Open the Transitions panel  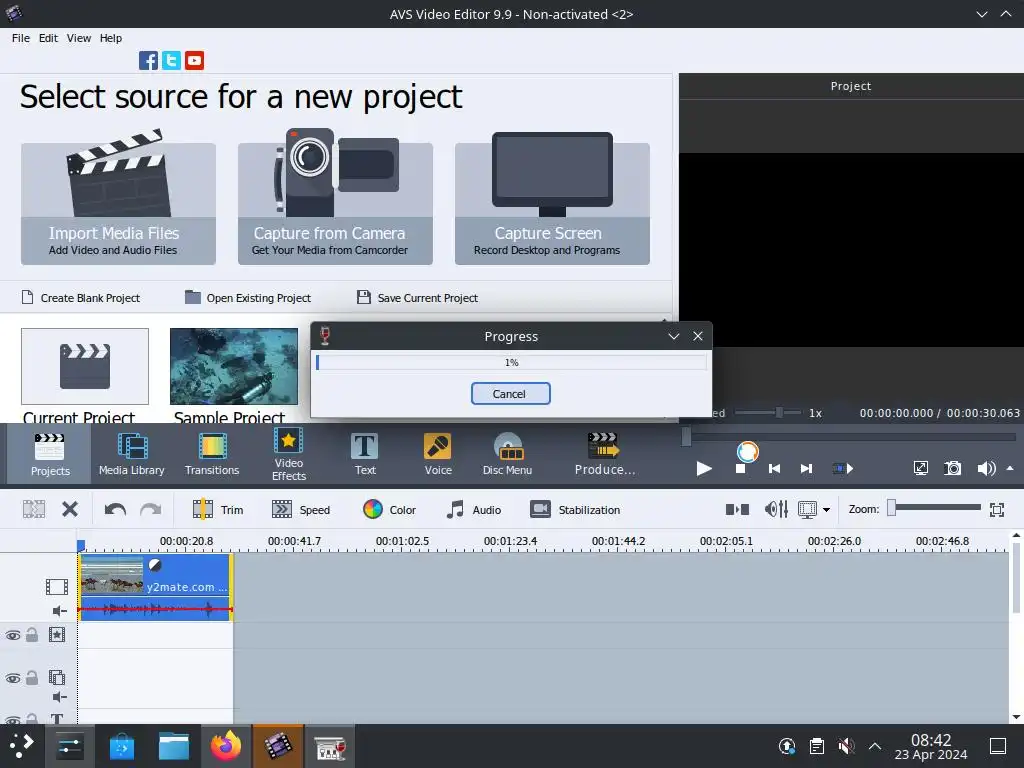[212, 455]
